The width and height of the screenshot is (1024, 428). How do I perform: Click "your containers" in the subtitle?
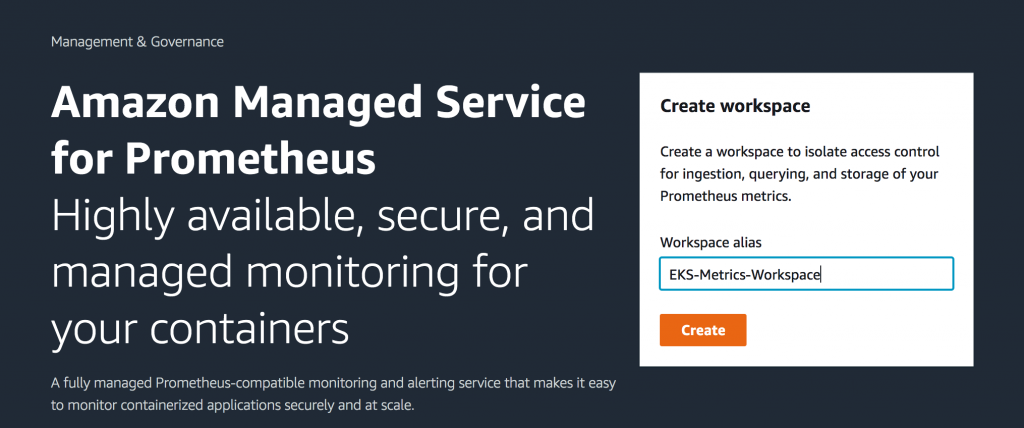coord(200,328)
